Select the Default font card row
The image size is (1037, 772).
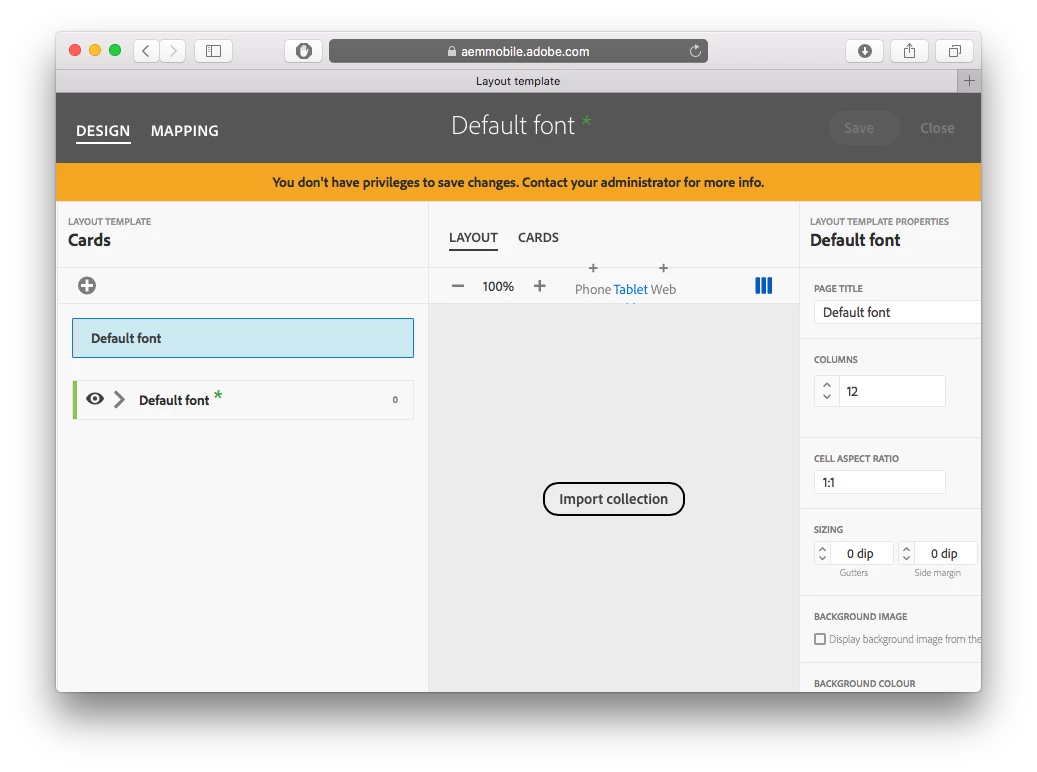coord(243,400)
